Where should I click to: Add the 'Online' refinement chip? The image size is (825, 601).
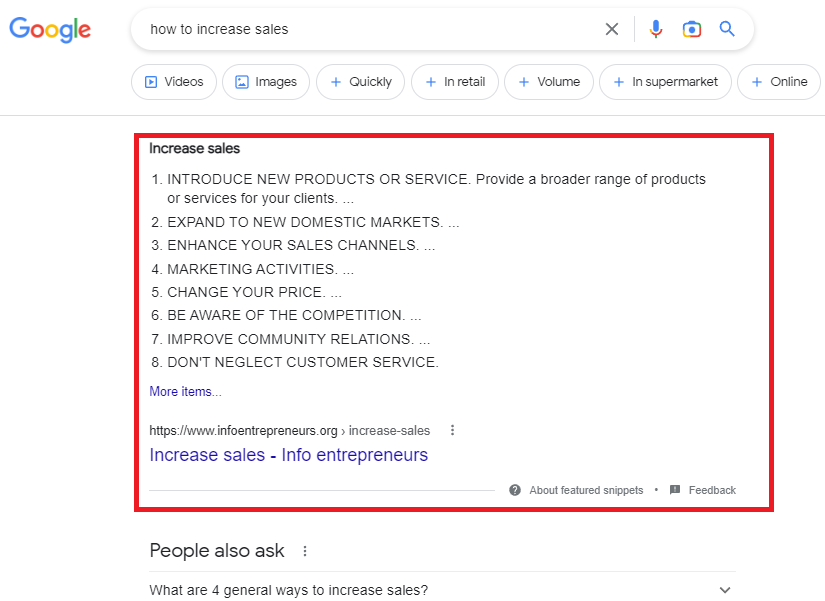click(779, 82)
